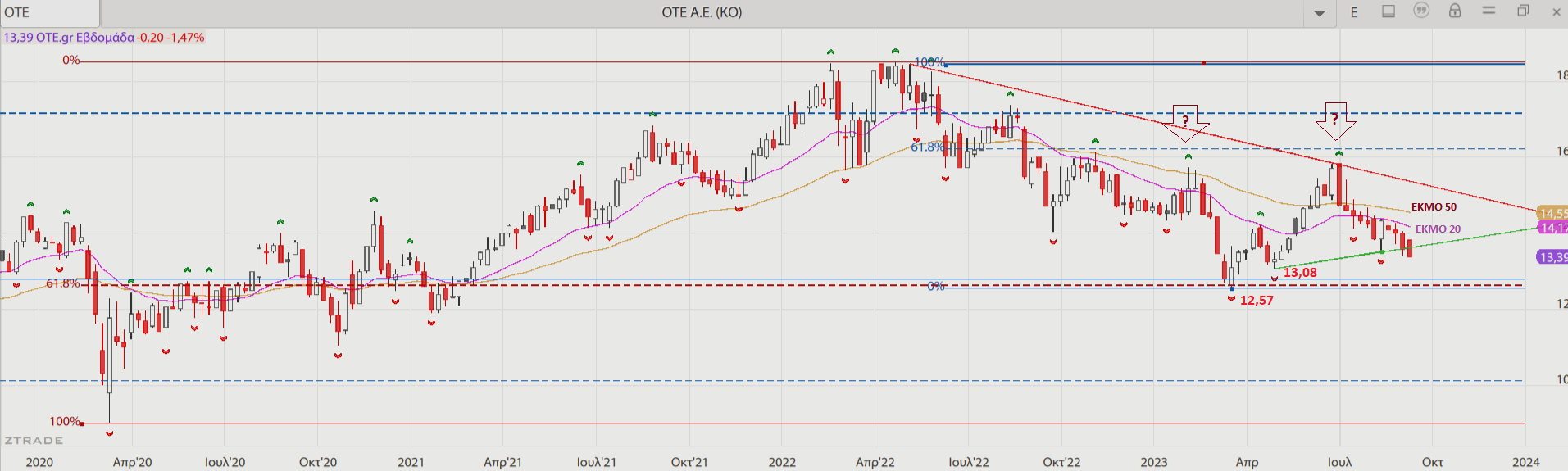
Task: Open the two-line hamburger menu icon
Action: pos(1489,11)
